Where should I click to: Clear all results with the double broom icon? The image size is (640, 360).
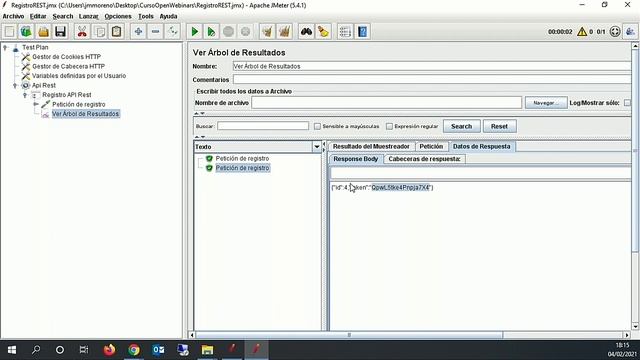pyautogui.click(x=284, y=31)
